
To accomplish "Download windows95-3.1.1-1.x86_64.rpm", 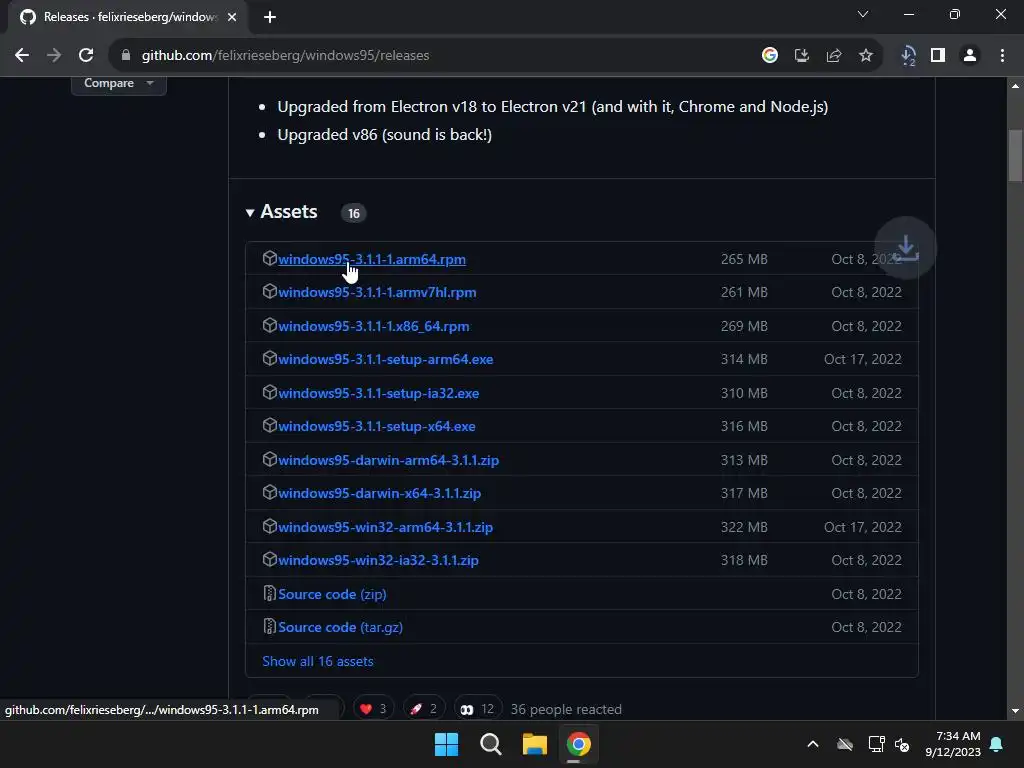I will click(374, 326).
